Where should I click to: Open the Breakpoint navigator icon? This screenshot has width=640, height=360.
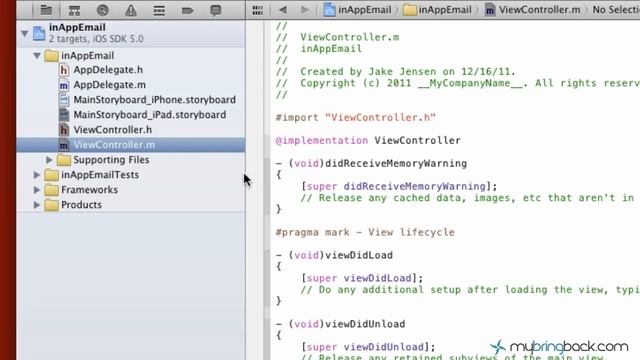[187, 10]
